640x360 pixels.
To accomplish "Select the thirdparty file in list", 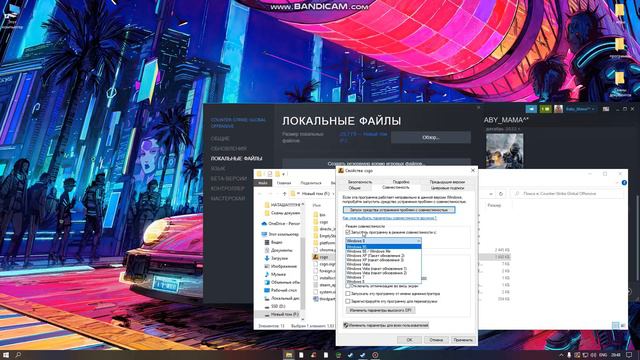I will (324, 299).
